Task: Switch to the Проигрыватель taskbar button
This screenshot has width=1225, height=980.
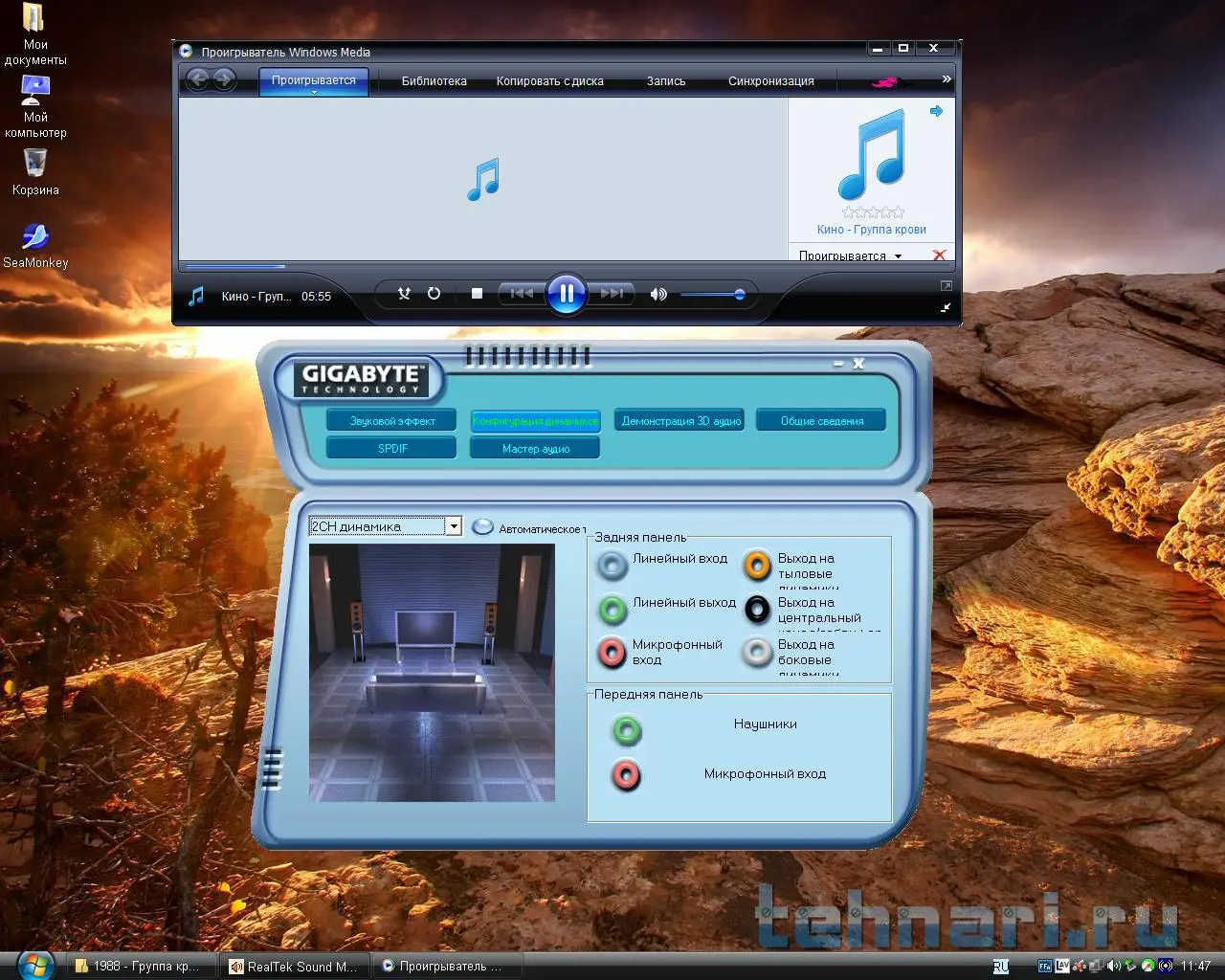Action: 448,967
